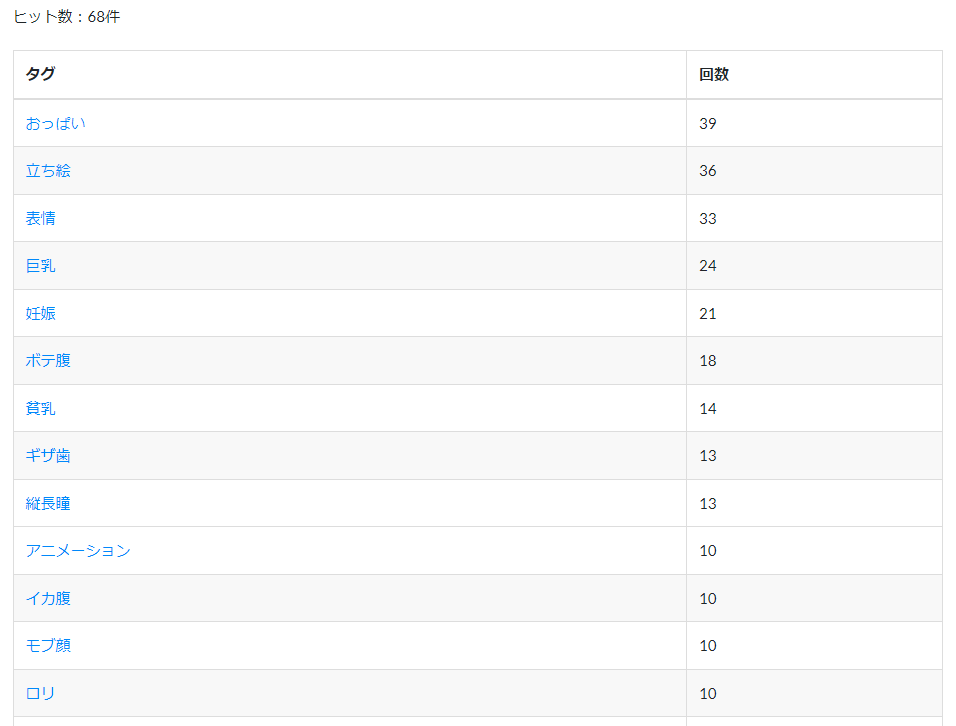Select the 巨乳 tag link

pos(41,266)
